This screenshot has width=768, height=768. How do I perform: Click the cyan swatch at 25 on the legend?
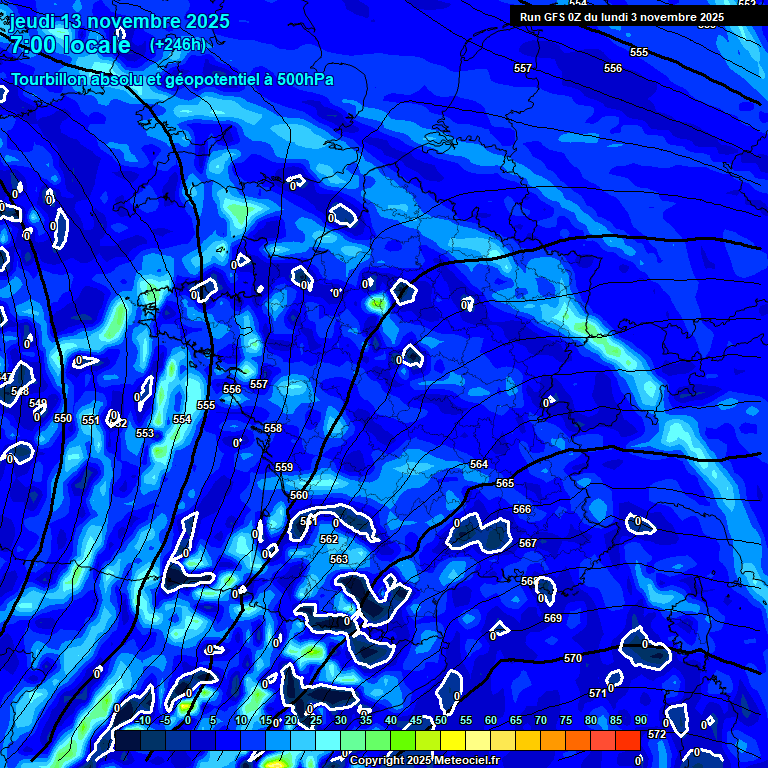point(327,740)
